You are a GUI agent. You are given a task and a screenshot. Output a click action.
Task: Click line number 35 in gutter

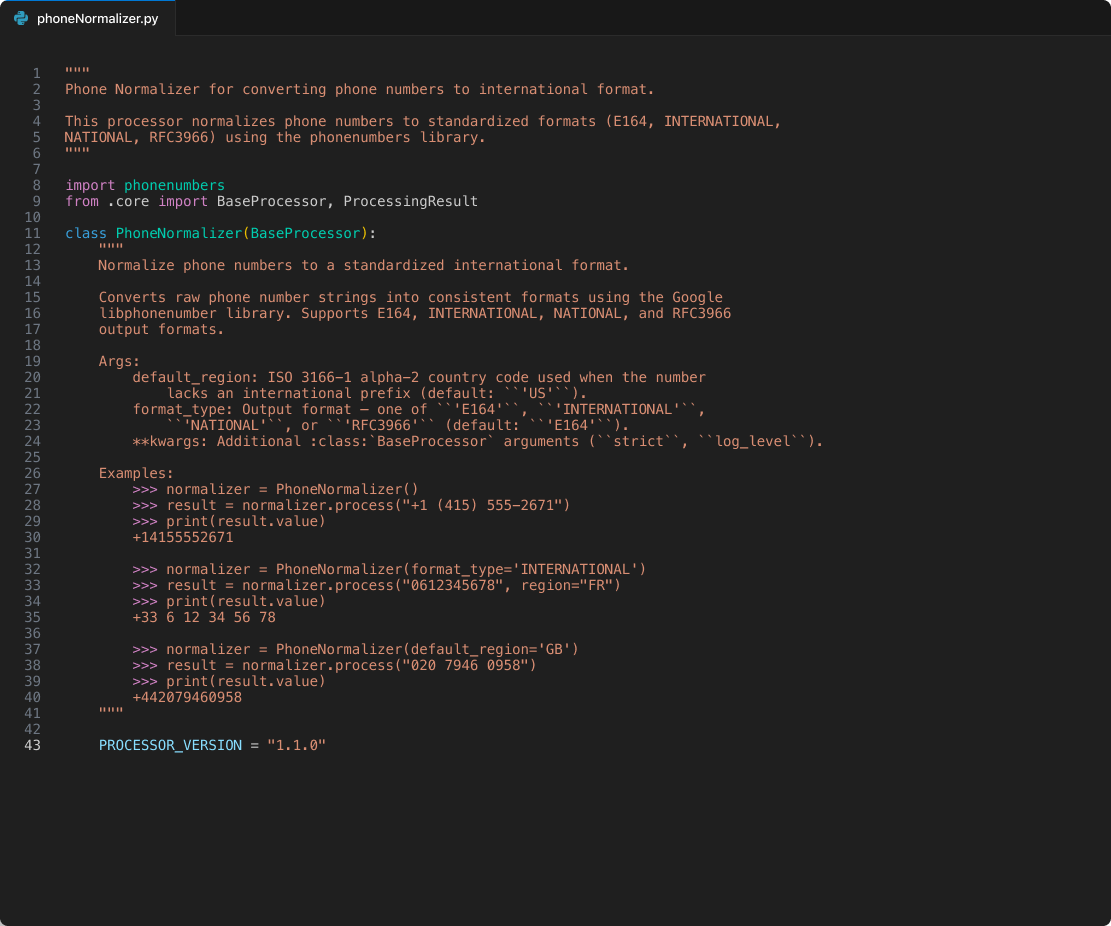33,617
